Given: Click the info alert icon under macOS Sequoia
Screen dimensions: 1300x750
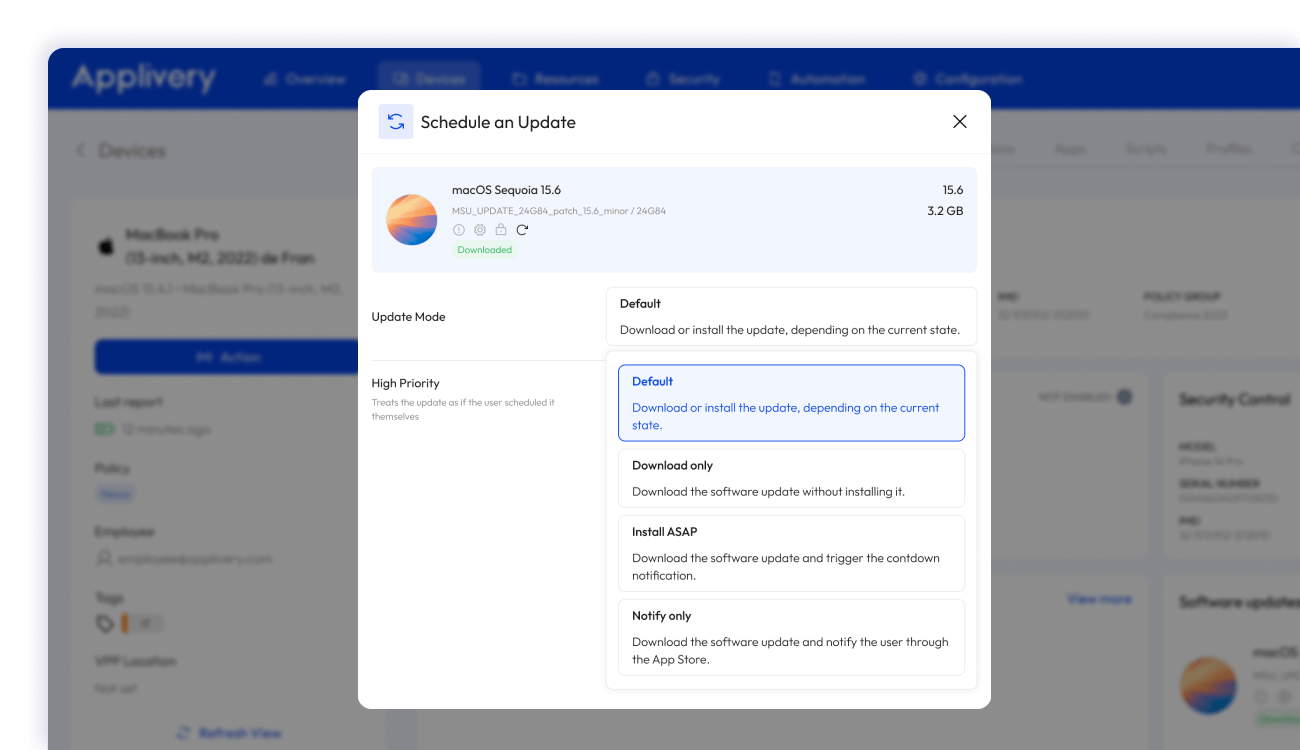Looking at the screenshot, I should pyautogui.click(x=459, y=230).
